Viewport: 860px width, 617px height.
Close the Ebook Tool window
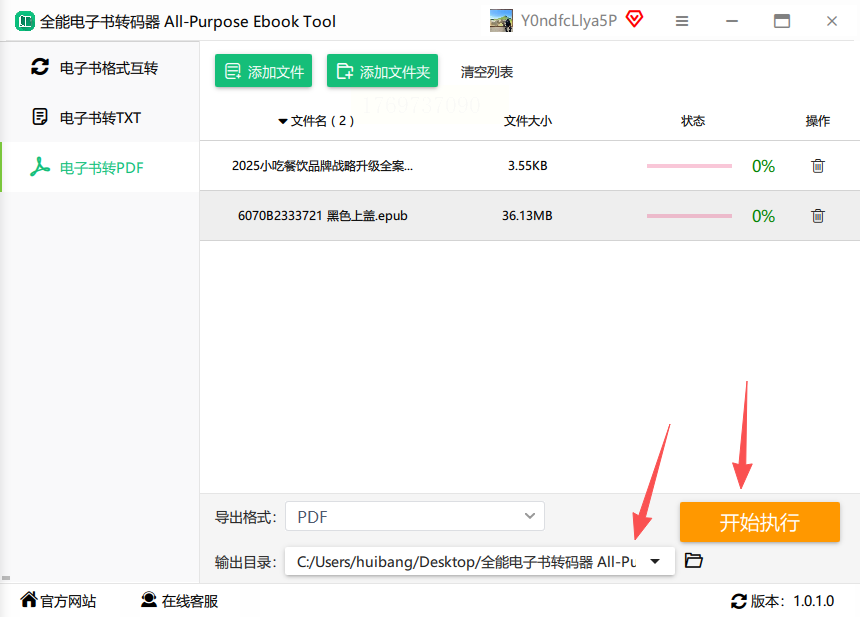pyautogui.click(x=831, y=21)
